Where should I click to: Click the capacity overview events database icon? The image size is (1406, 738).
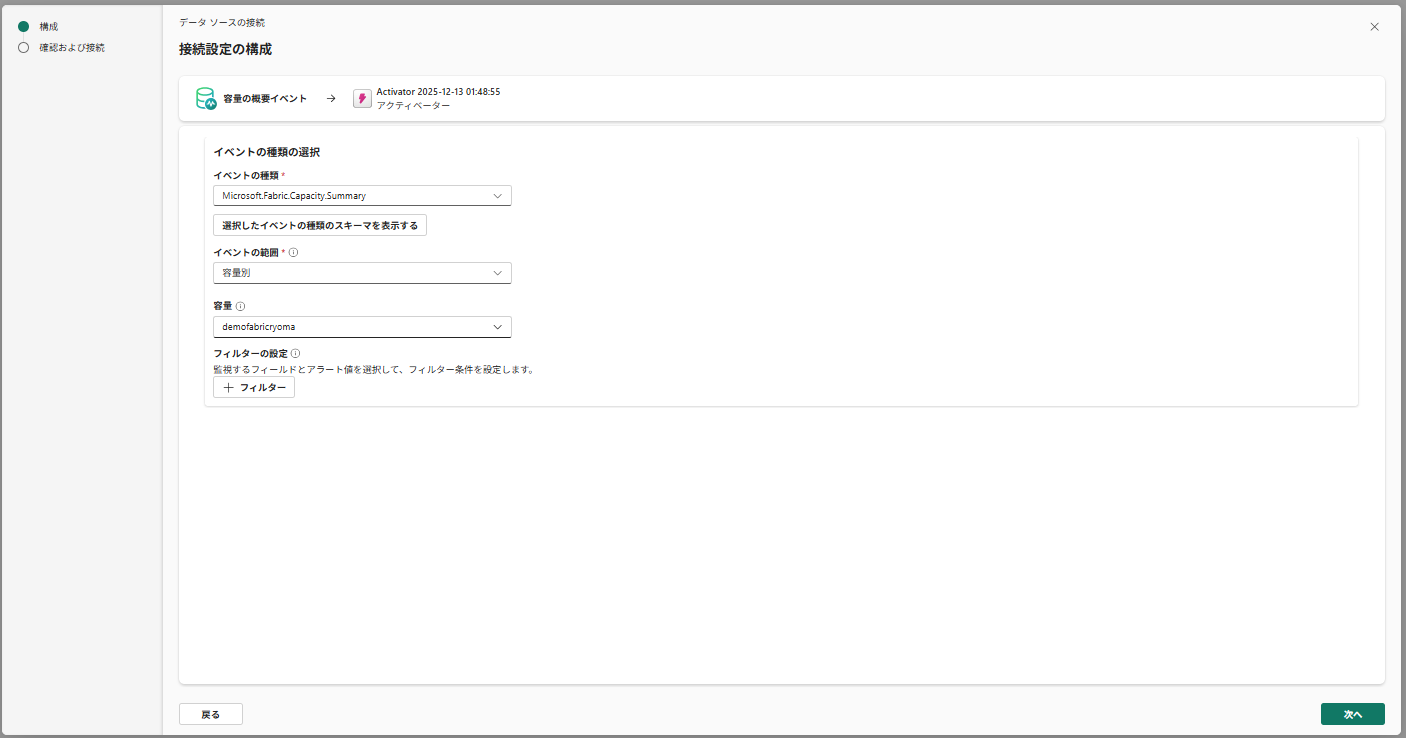[206, 98]
